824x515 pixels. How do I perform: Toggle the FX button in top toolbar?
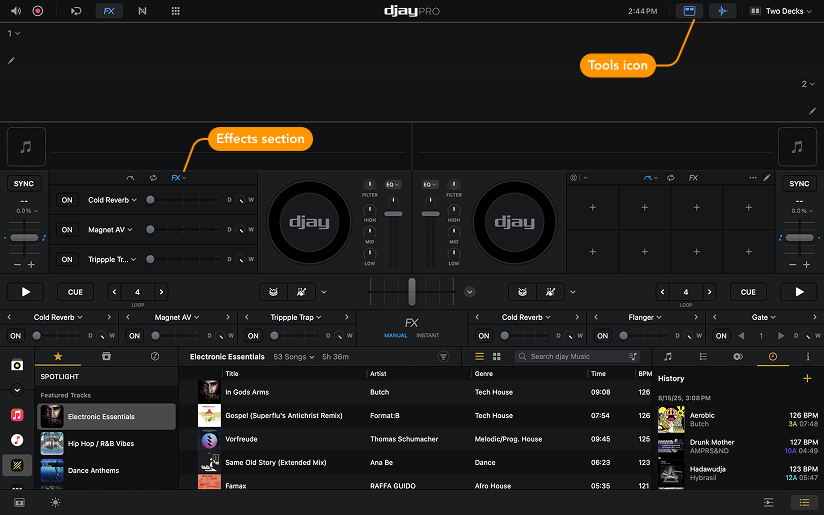pos(109,11)
